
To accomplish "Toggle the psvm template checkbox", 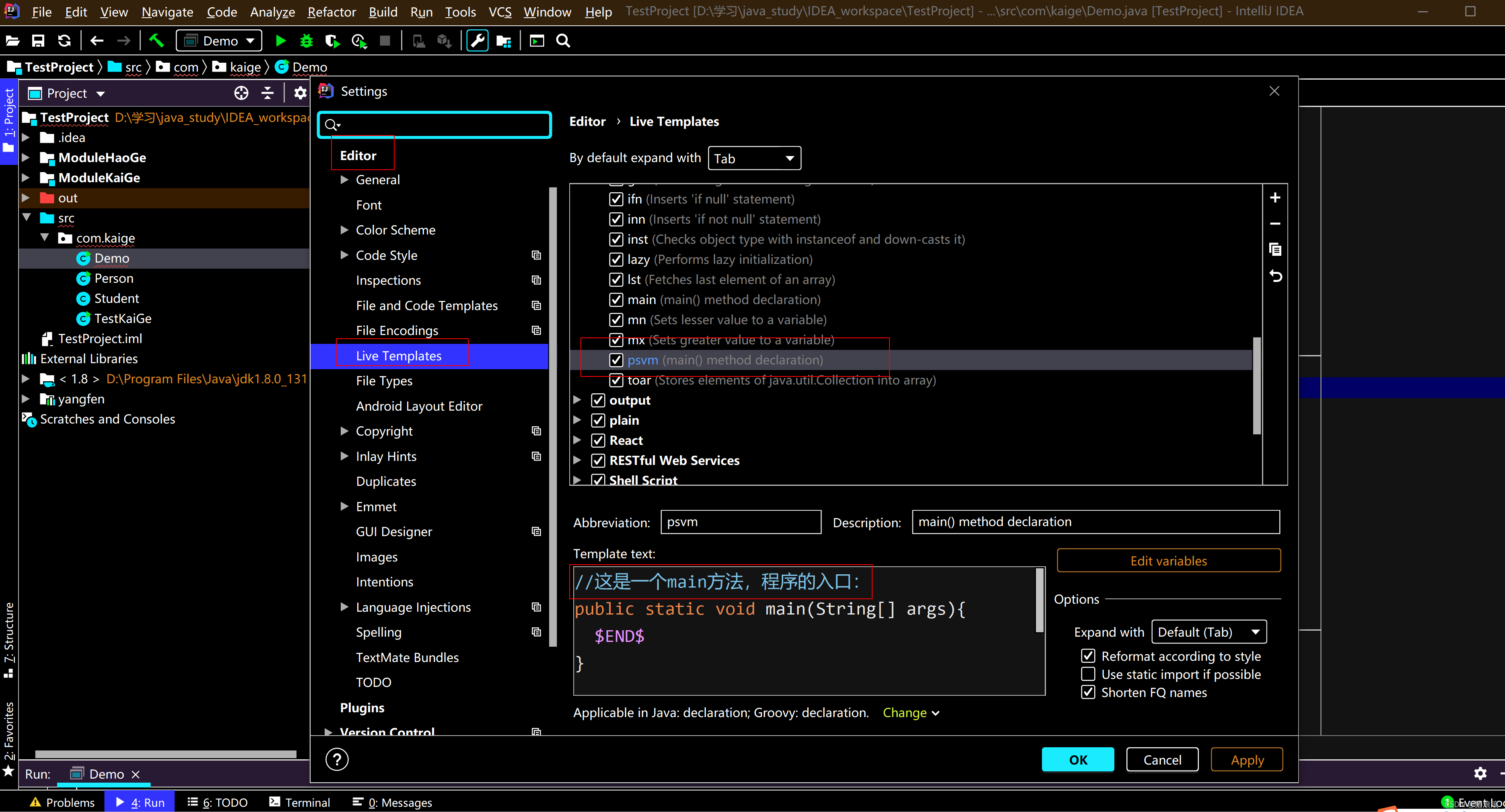I will pos(616,360).
